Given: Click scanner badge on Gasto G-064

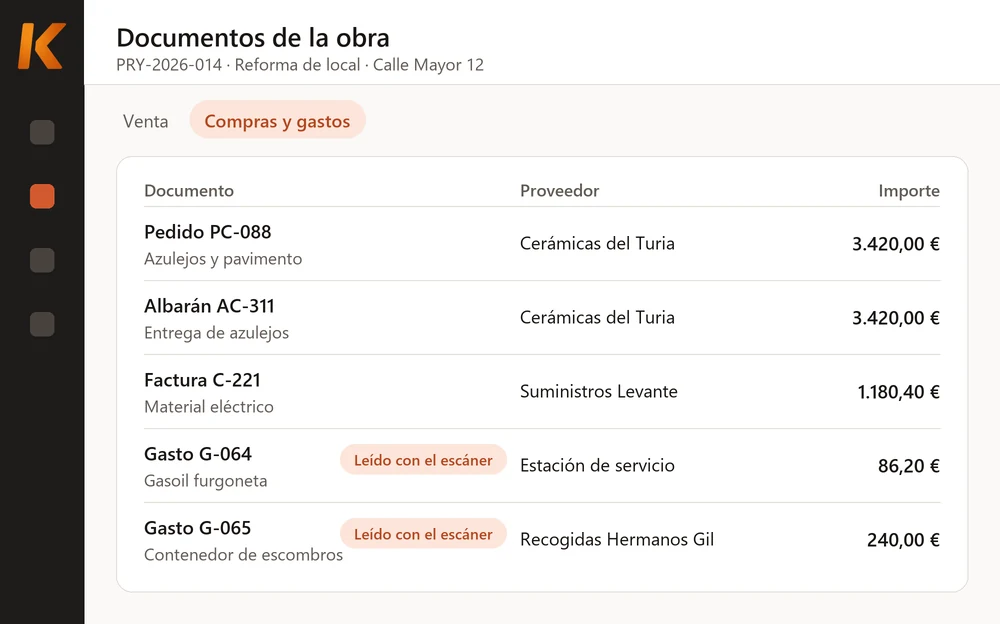Looking at the screenshot, I should pyautogui.click(x=423, y=460).
